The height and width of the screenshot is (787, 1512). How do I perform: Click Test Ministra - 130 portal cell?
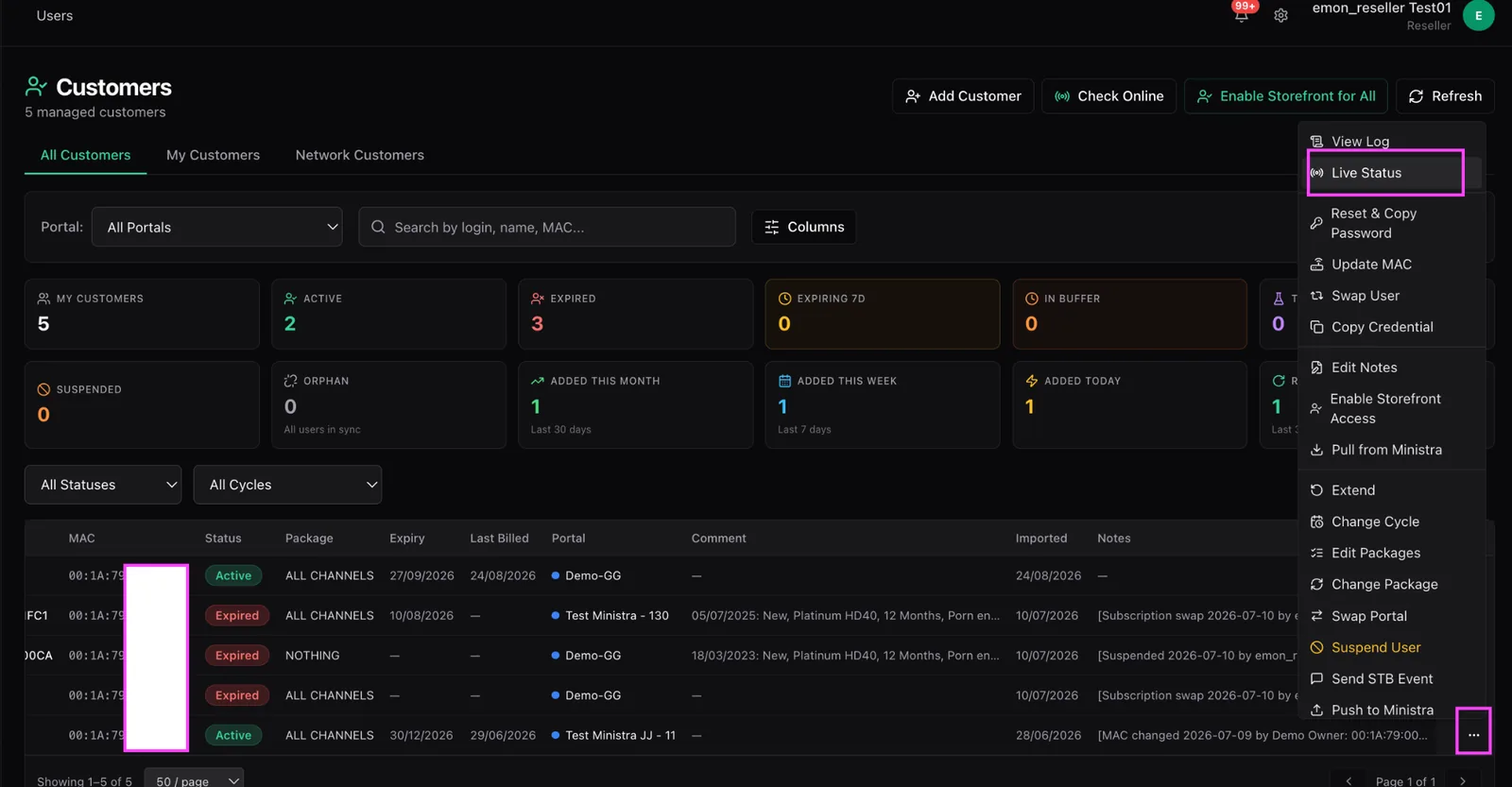[x=610, y=616]
